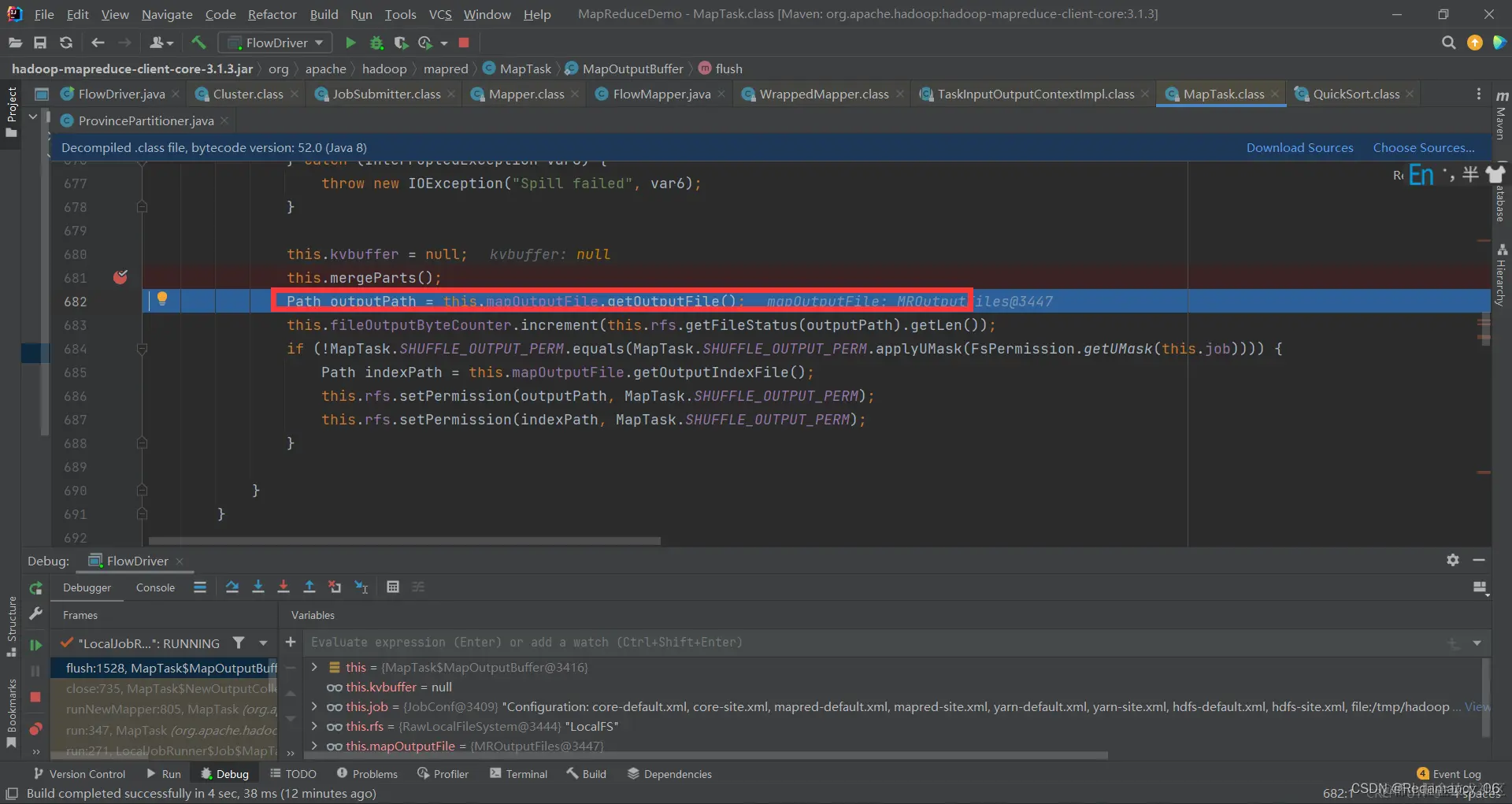Screen dimensions: 1512x804
Task: Open Version Control tool window
Action: [x=79, y=774]
